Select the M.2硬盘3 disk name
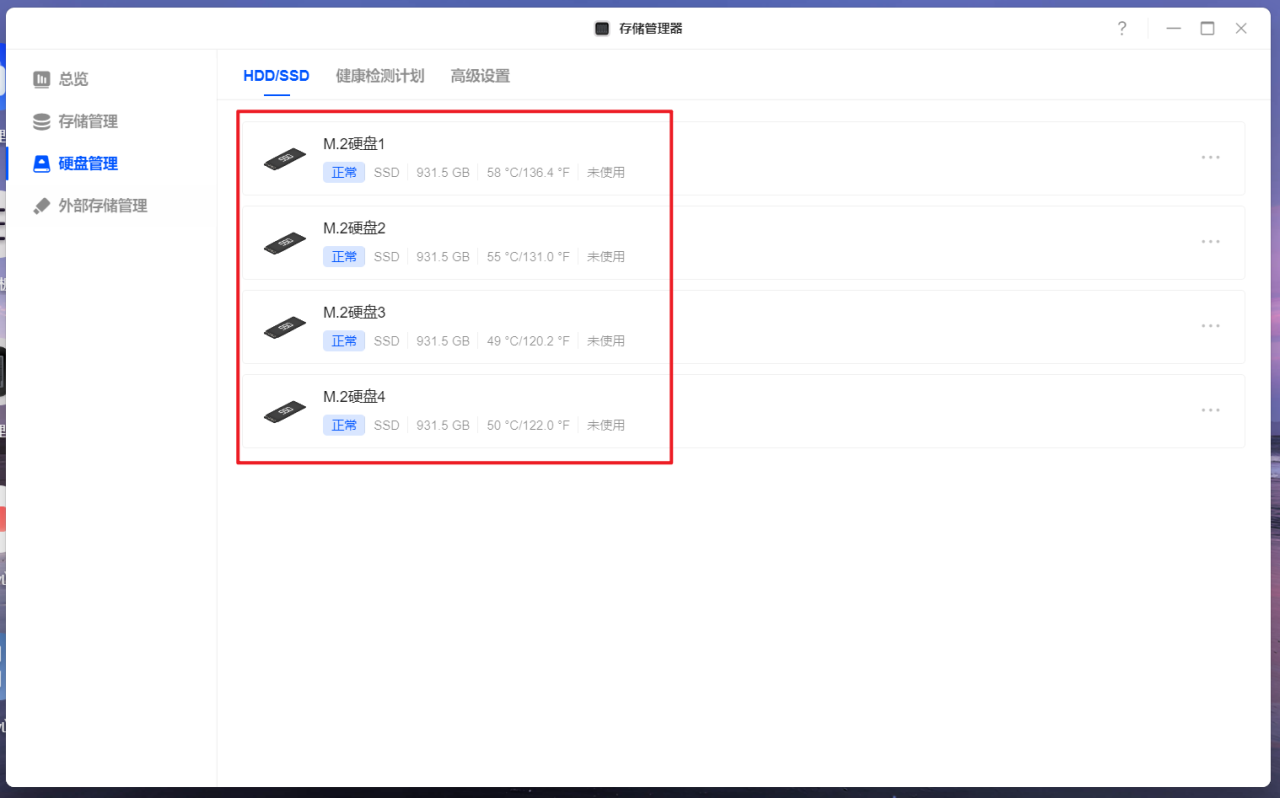This screenshot has height=798, width=1280. click(x=355, y=312)
